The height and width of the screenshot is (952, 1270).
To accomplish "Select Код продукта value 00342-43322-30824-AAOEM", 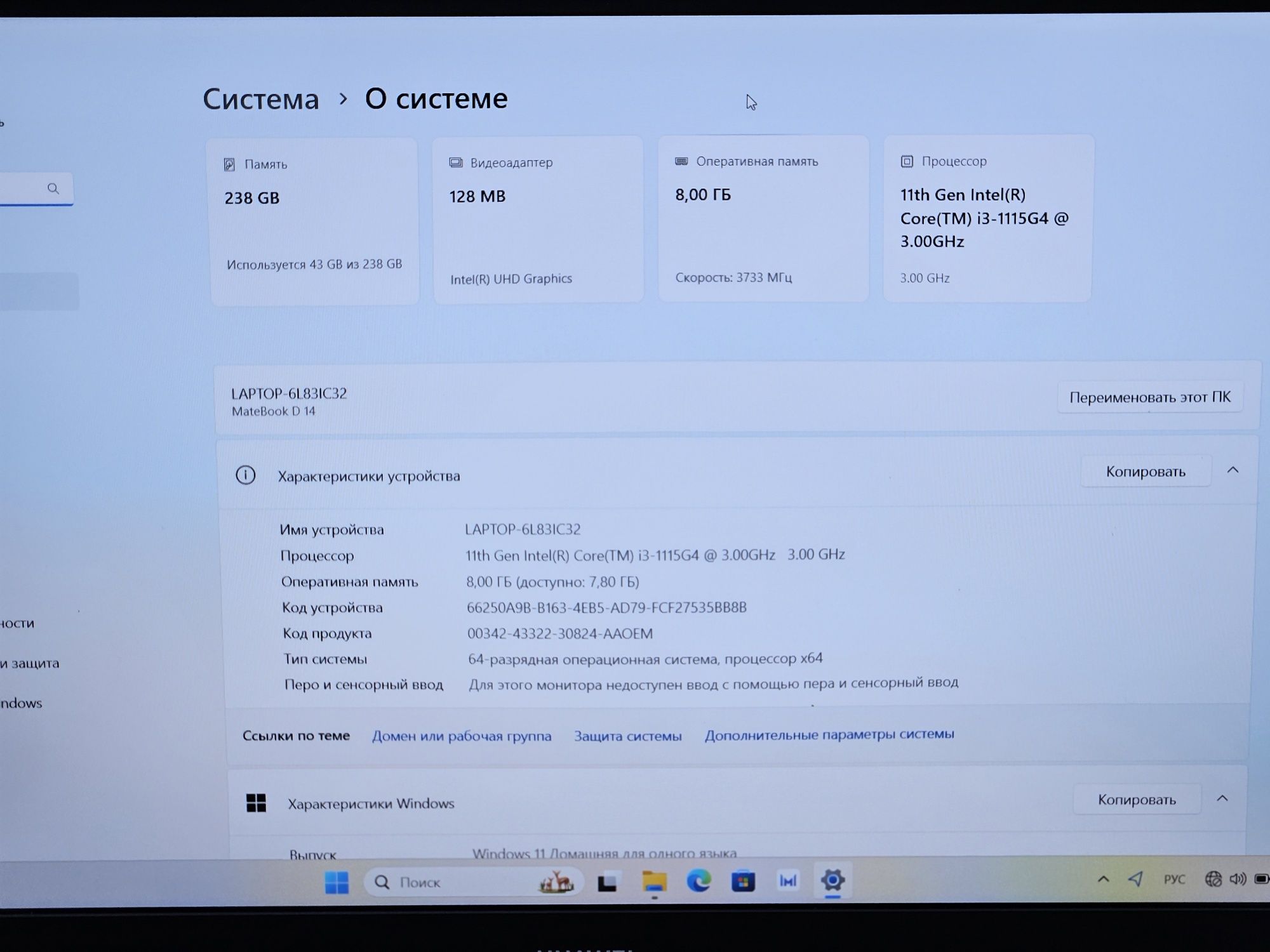I will pos(560,633).
